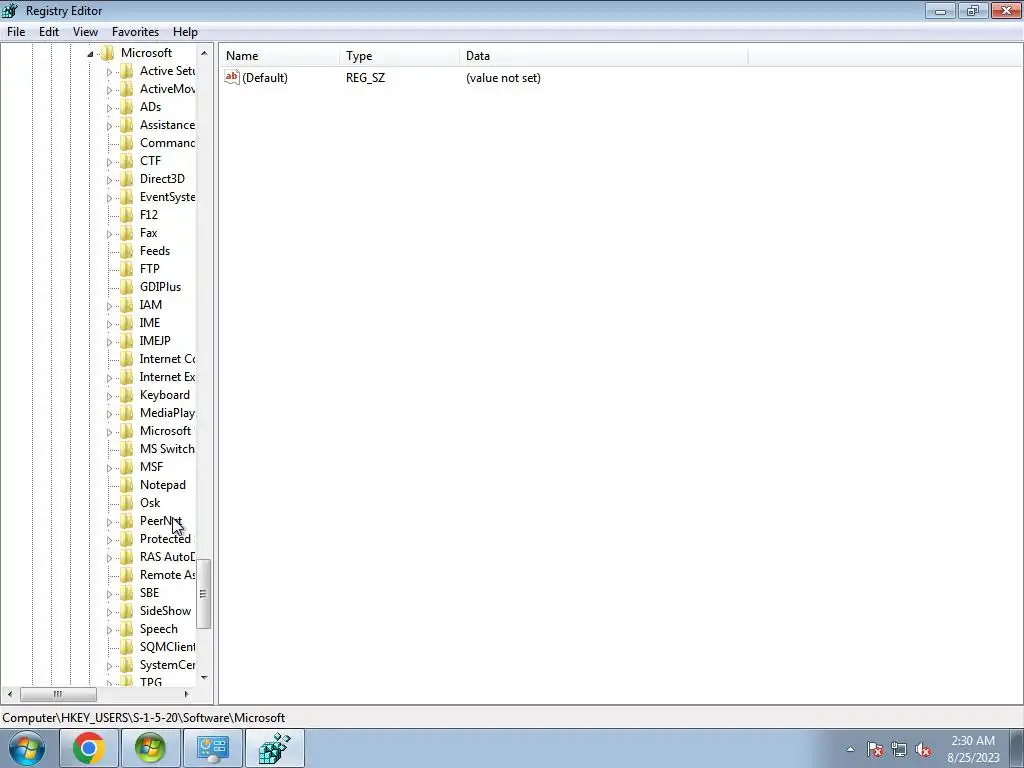Viewport: 1024px width, 768px height.
Task: Select the RAS AutoDial registry key
Action: click(x=167, y=557)
